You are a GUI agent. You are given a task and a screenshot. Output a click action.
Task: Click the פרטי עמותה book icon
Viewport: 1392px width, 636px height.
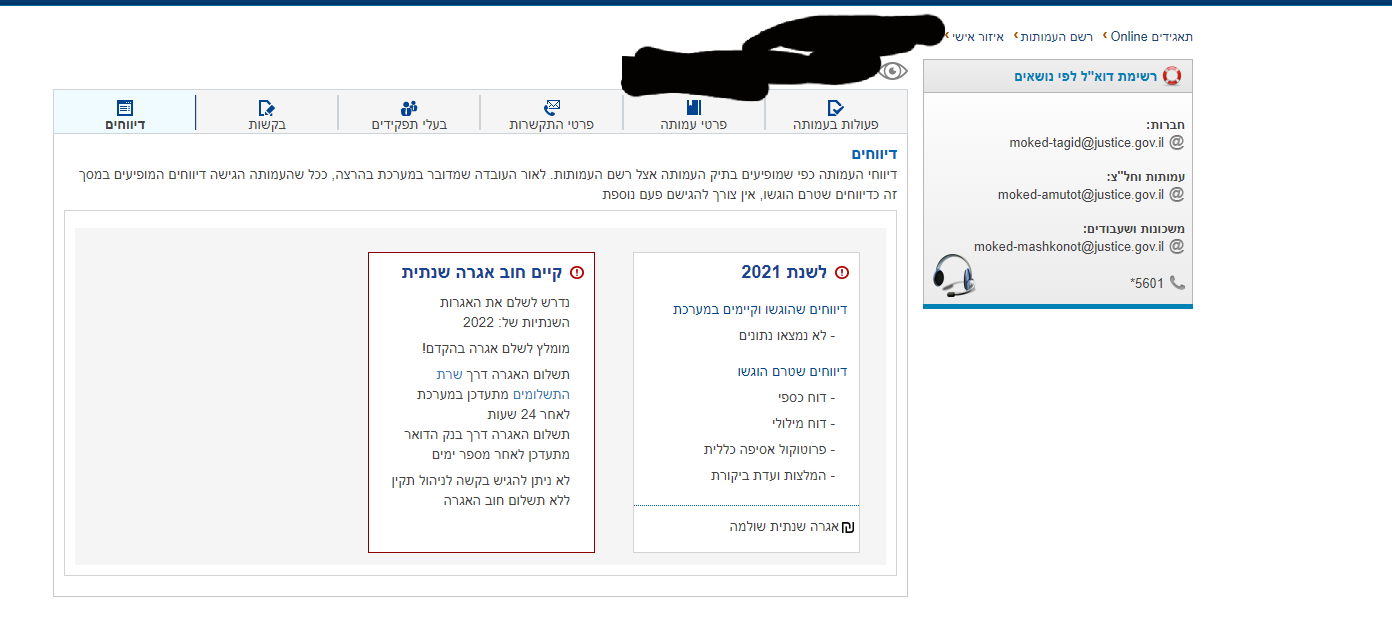[694, 107]
